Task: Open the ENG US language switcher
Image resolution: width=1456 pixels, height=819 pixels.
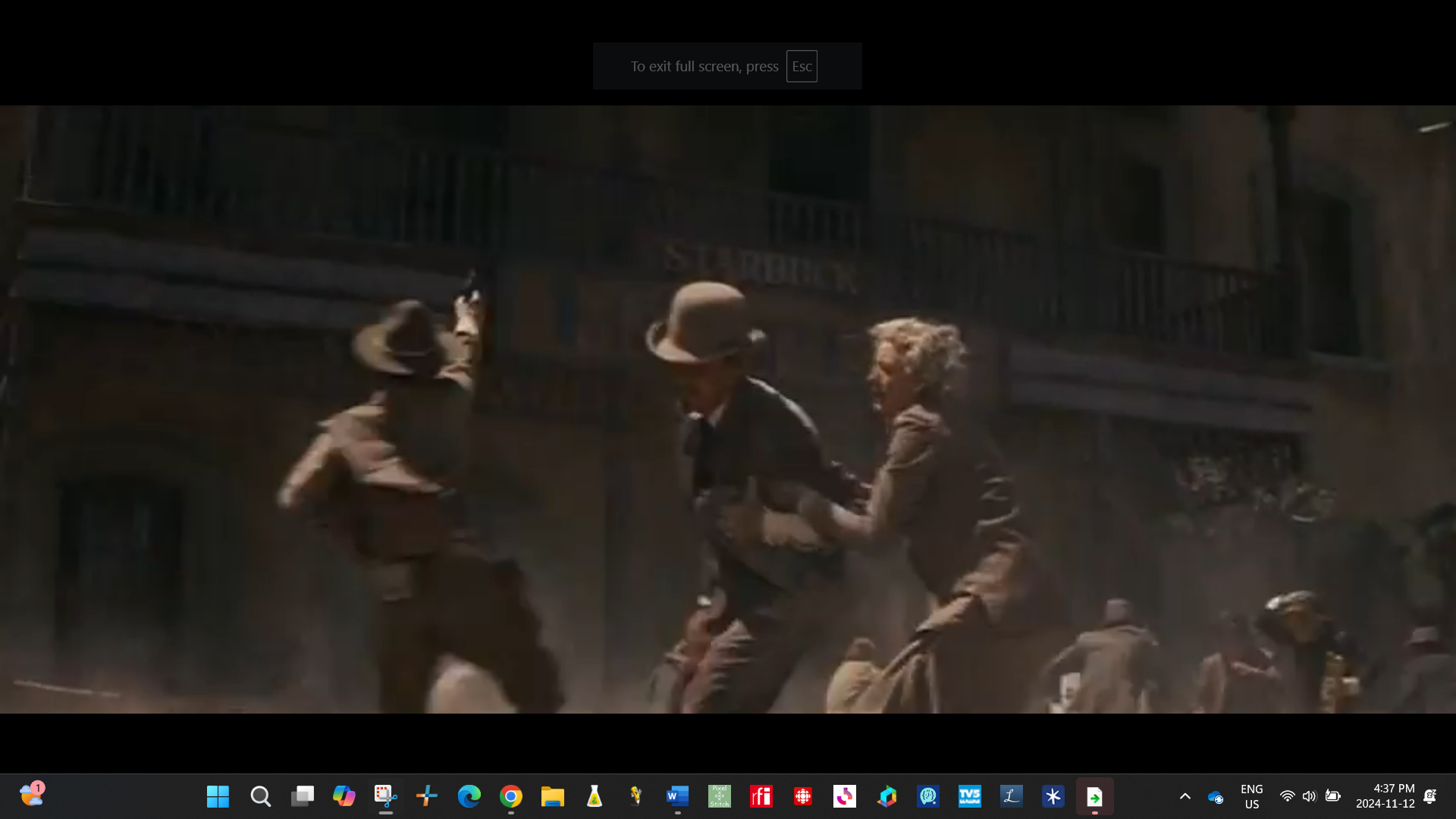Action: click(1251, 796)
